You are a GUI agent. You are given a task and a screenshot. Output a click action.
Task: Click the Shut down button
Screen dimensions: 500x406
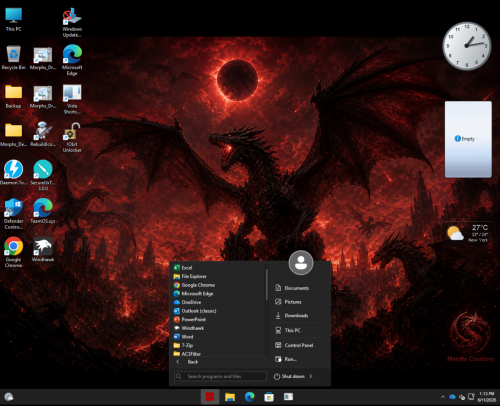[x=289, y=376]
